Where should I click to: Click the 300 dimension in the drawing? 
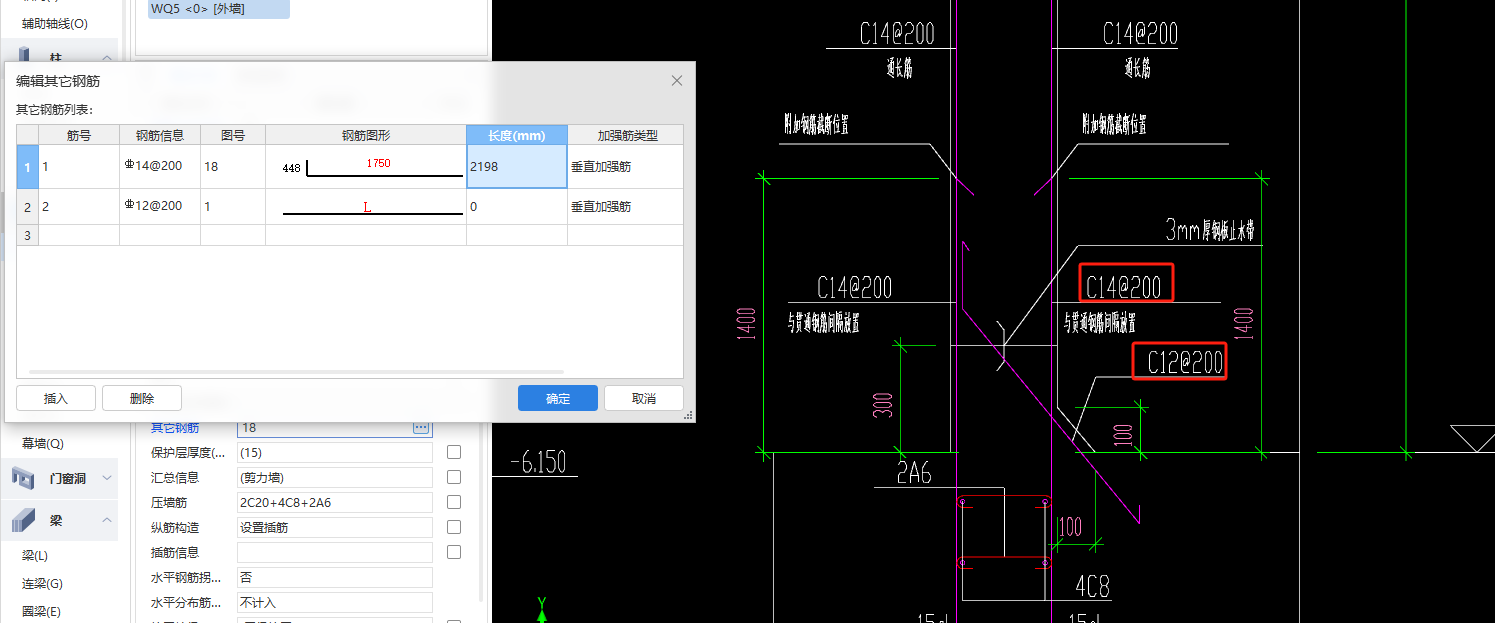[x=883, y=405]
